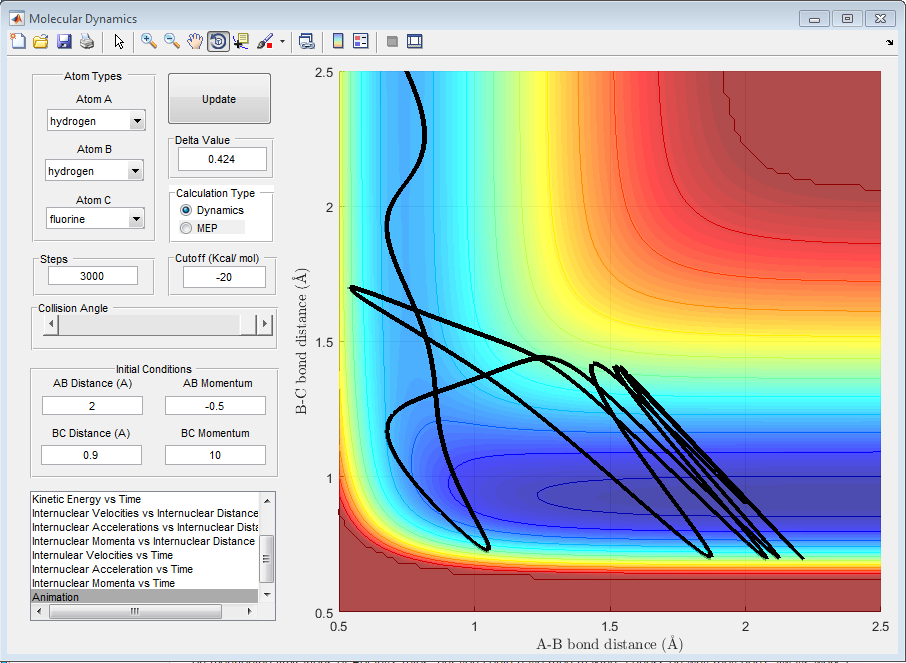Open the Atom B dropdown
Screen dimensions: 906x663
pyautogui.click(x=137, y=171)
